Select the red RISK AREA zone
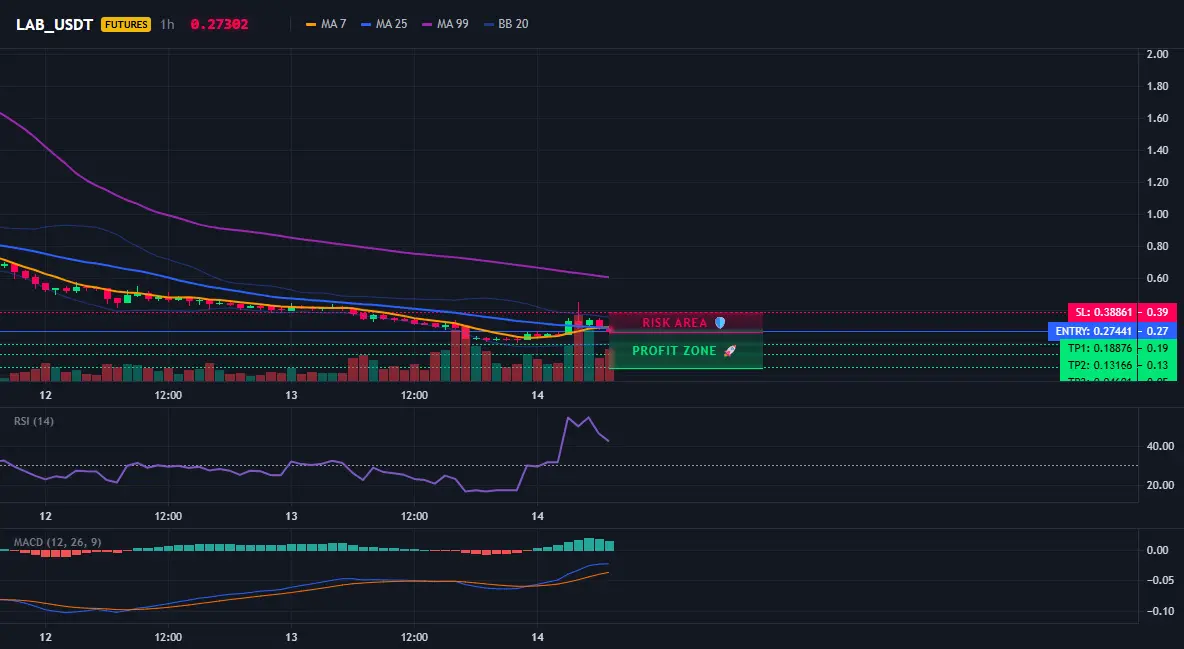The height and width of the screenshot is (649, 1184). (686, 323)
